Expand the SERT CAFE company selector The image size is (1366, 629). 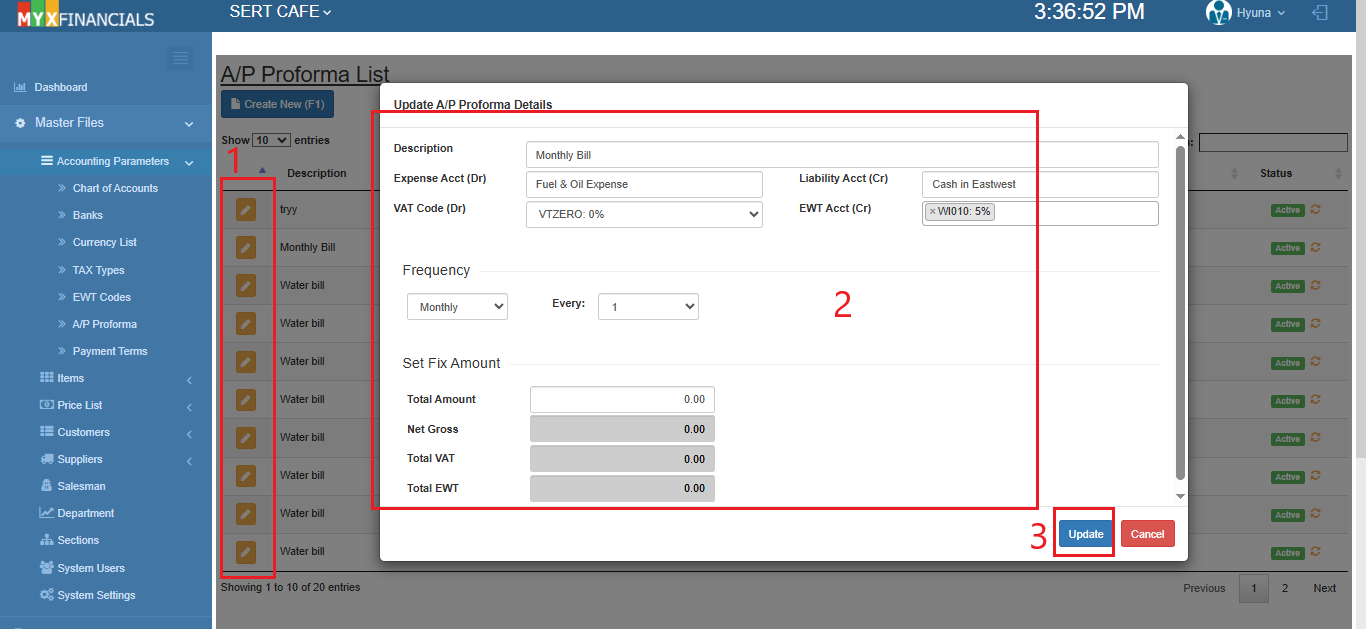(280, 12)
